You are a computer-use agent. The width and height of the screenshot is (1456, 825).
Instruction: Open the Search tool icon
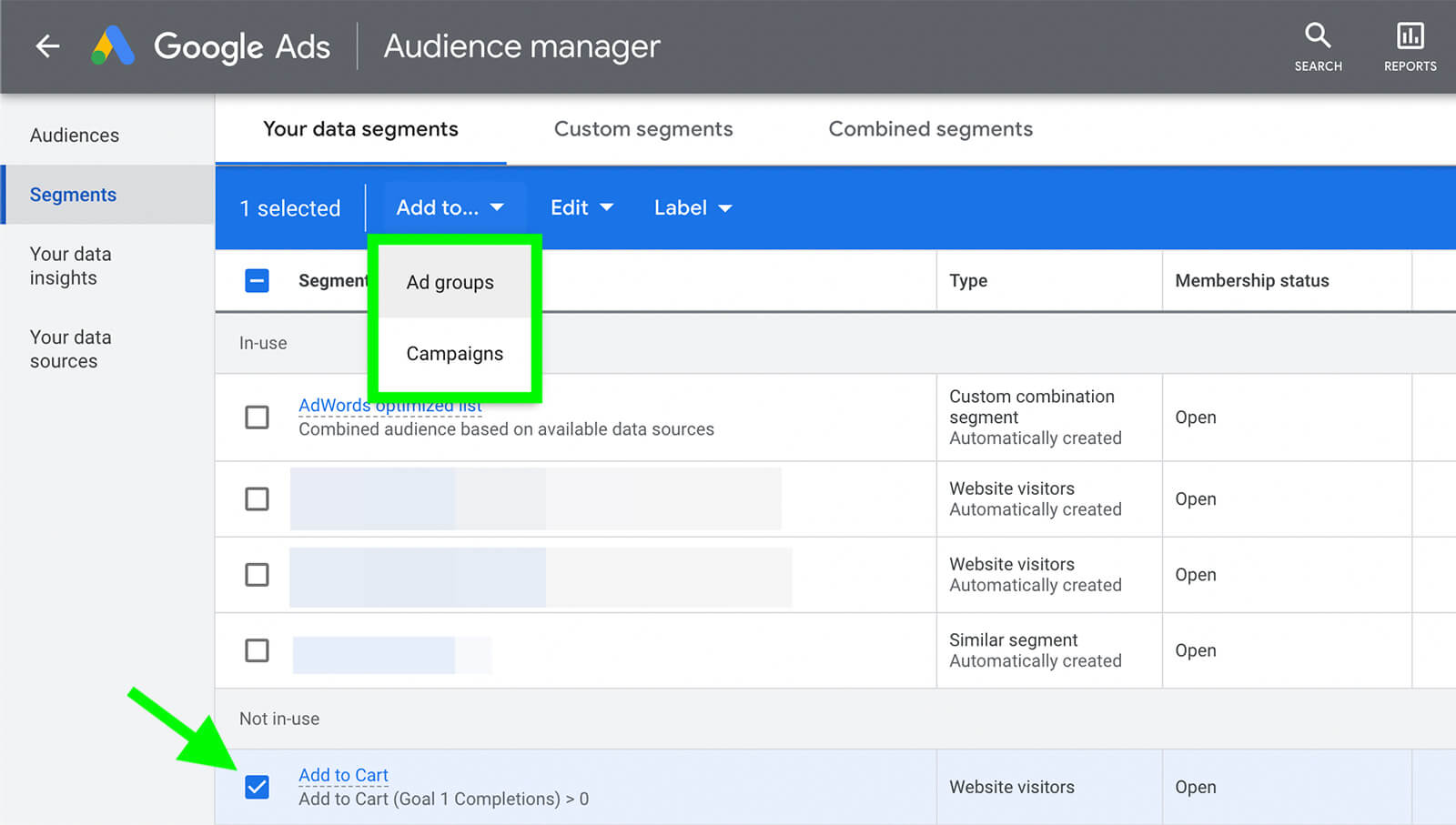click(1318, 47)
